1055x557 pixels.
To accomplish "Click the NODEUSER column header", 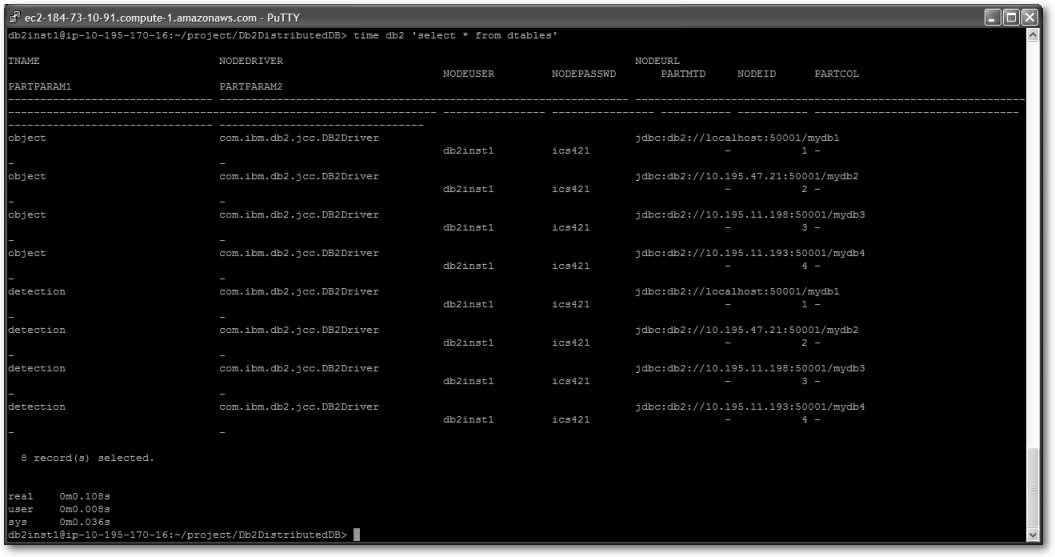I will tap(468, 73).
